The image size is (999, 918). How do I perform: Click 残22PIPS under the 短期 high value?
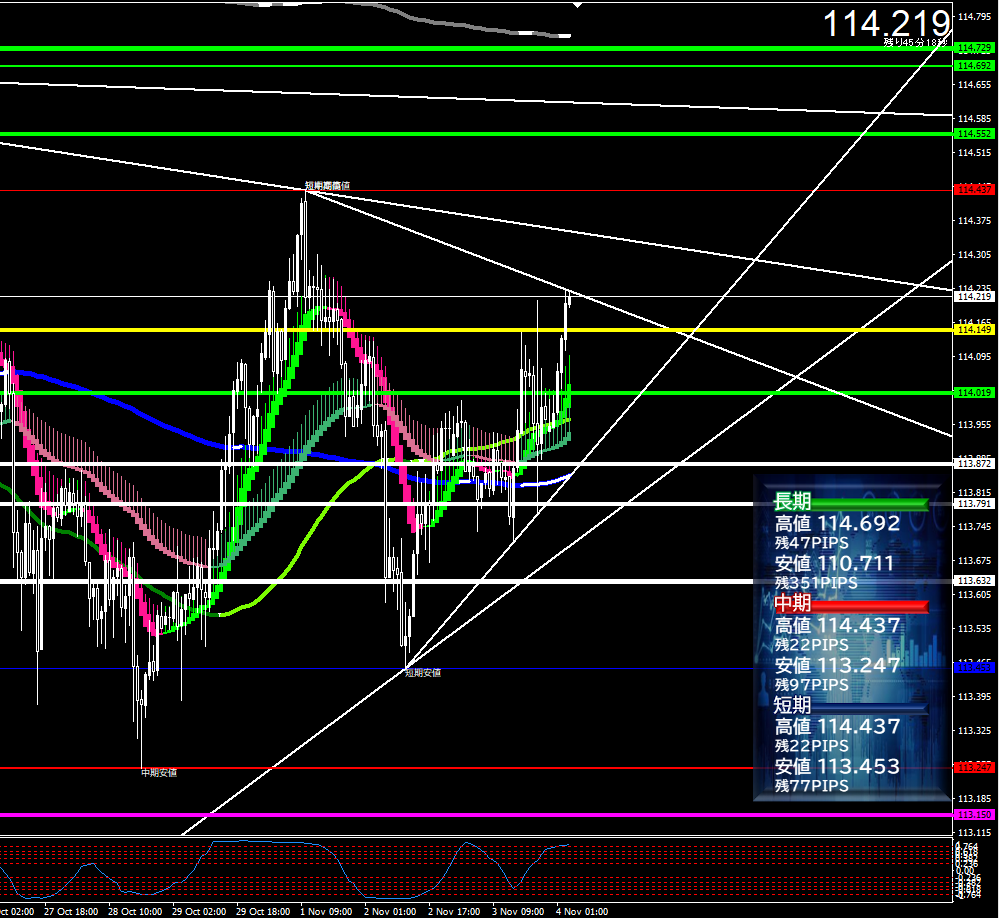click(x=812, y=746)
